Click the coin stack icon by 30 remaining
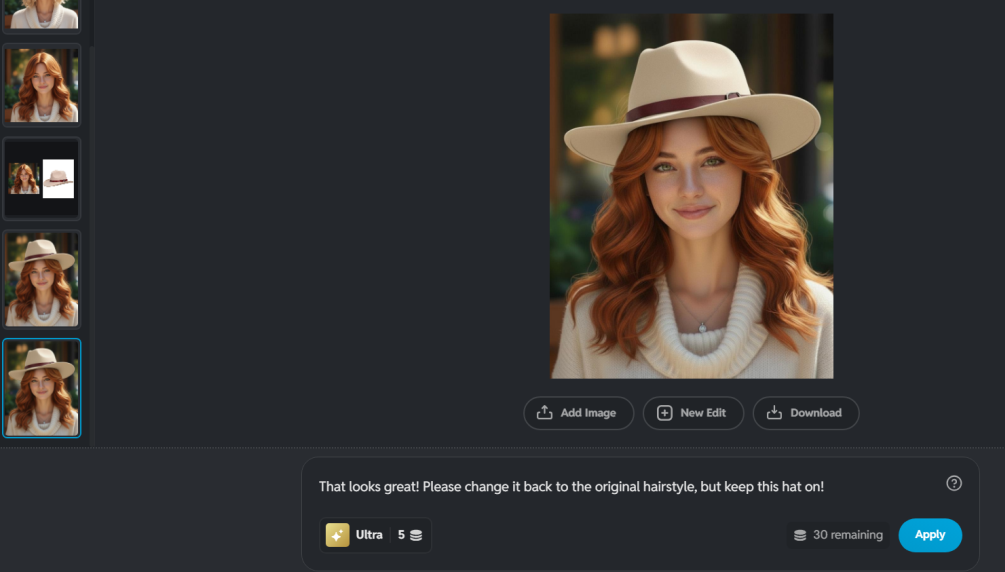Viewport: 1005px width, 572px height. [x=800, y=535]
